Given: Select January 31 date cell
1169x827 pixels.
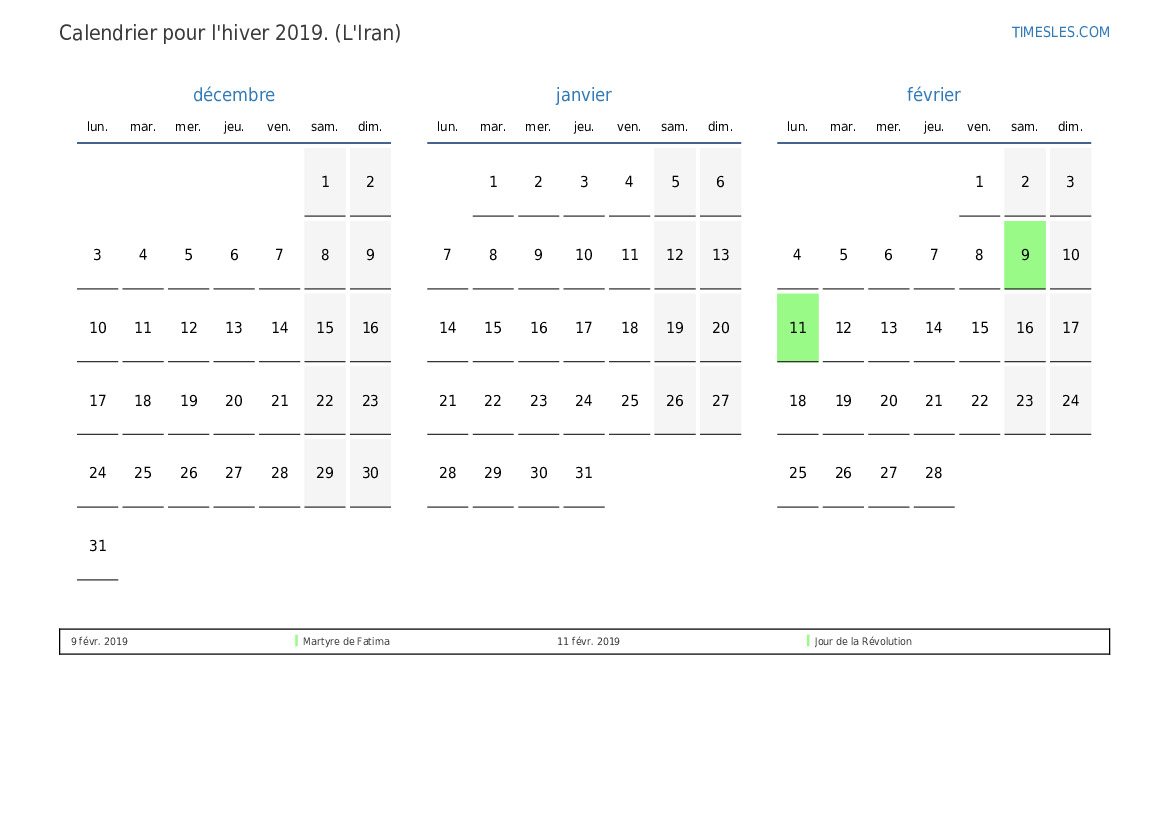Looking at the screenshot, I should click(x=584, y=473).
